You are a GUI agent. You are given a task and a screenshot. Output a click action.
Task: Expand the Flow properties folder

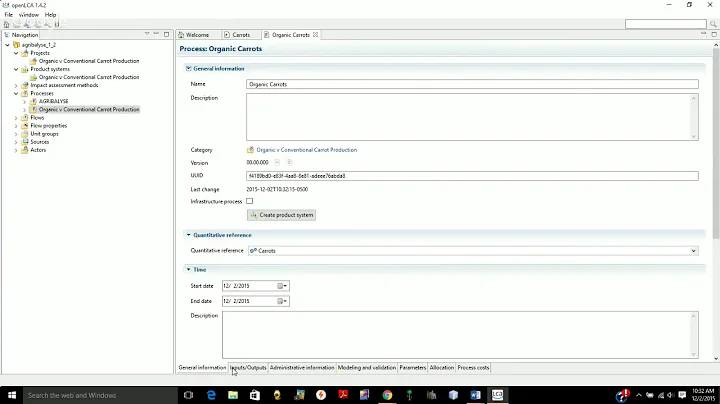(x=16, y=126)
